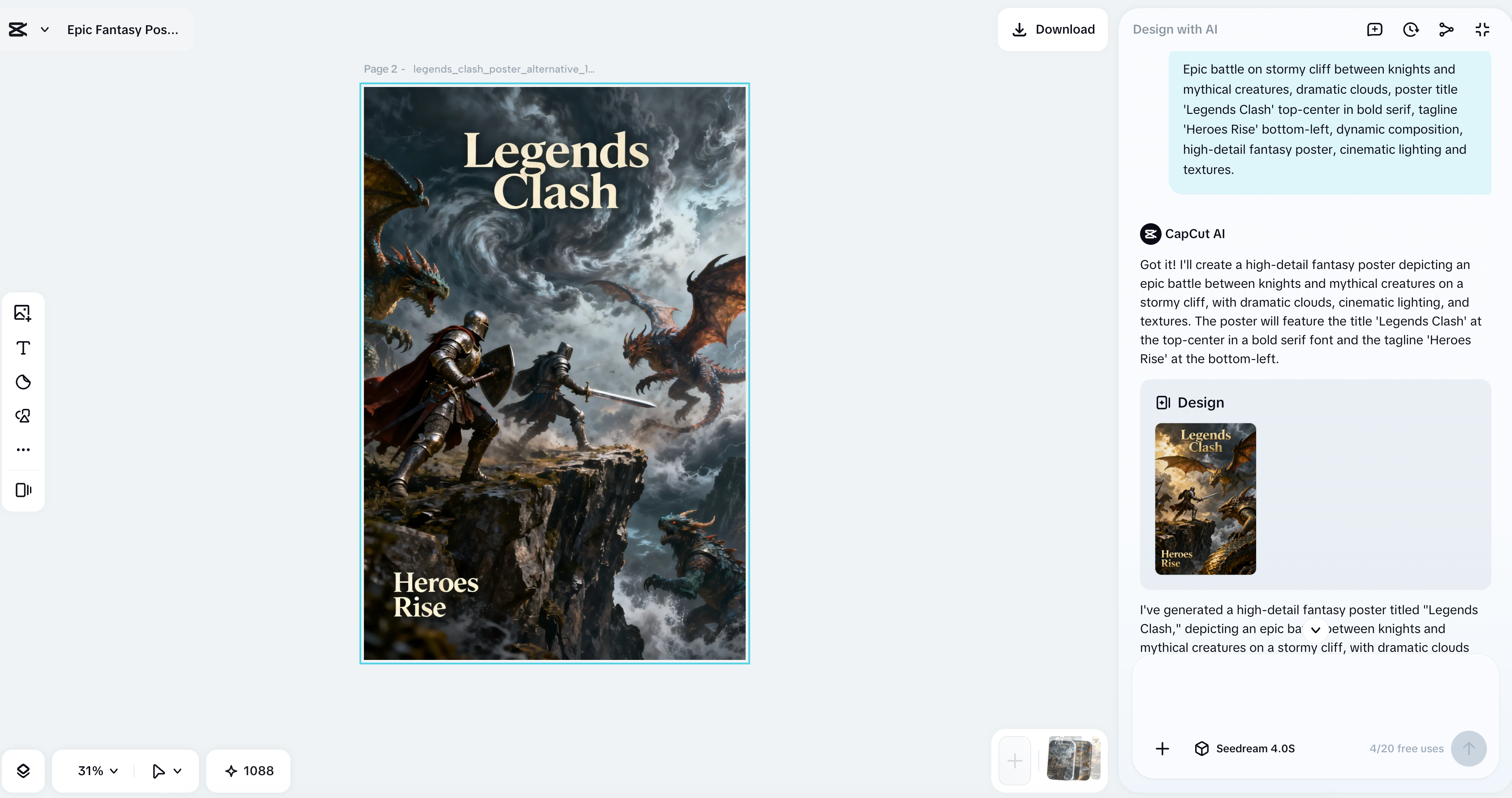Viewport: 1512px width, 798px height.
Task: Open the cursor mode dropdown
Action: coord(166,770)
